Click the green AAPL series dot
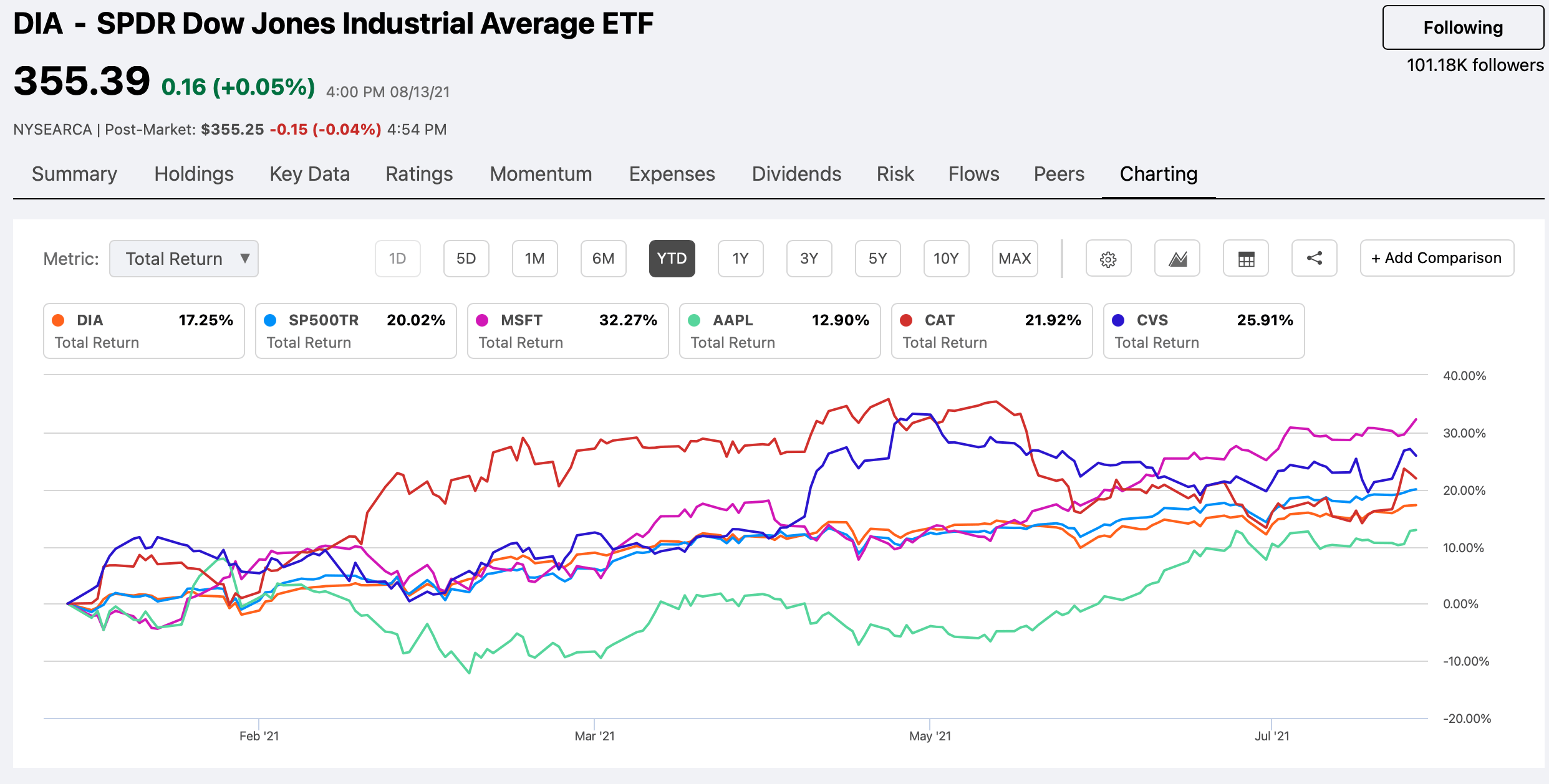Image resolution: width=1549 pixels, height=784 pixels. 695,320
